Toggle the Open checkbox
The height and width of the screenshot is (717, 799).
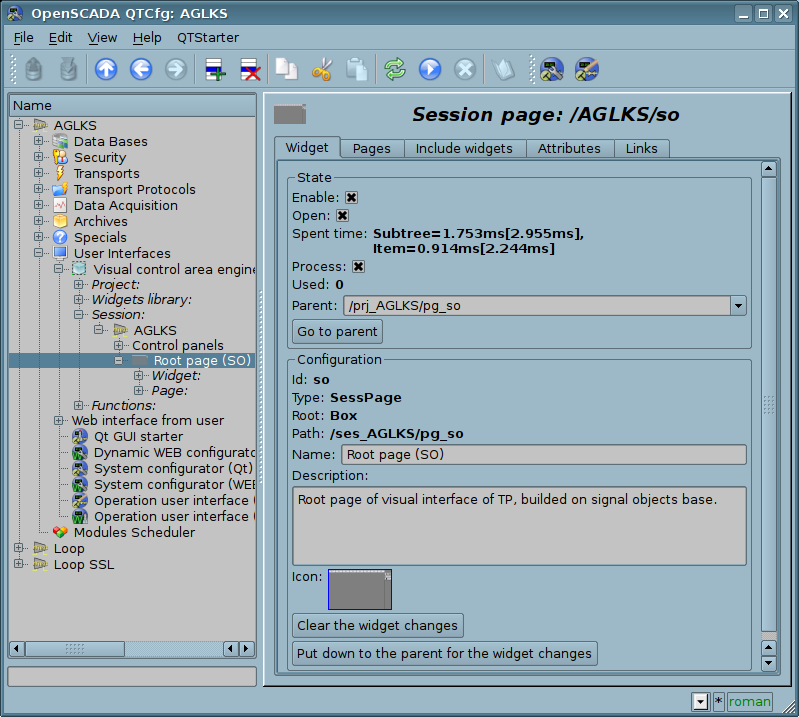[x=342, y=216]
